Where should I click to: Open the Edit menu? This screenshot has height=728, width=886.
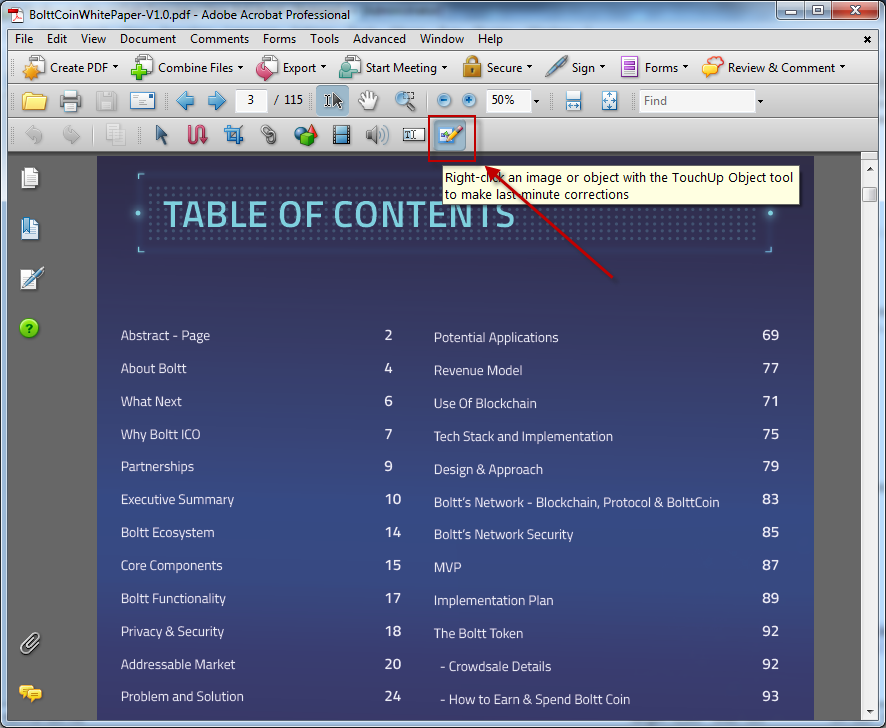[57, 39]
